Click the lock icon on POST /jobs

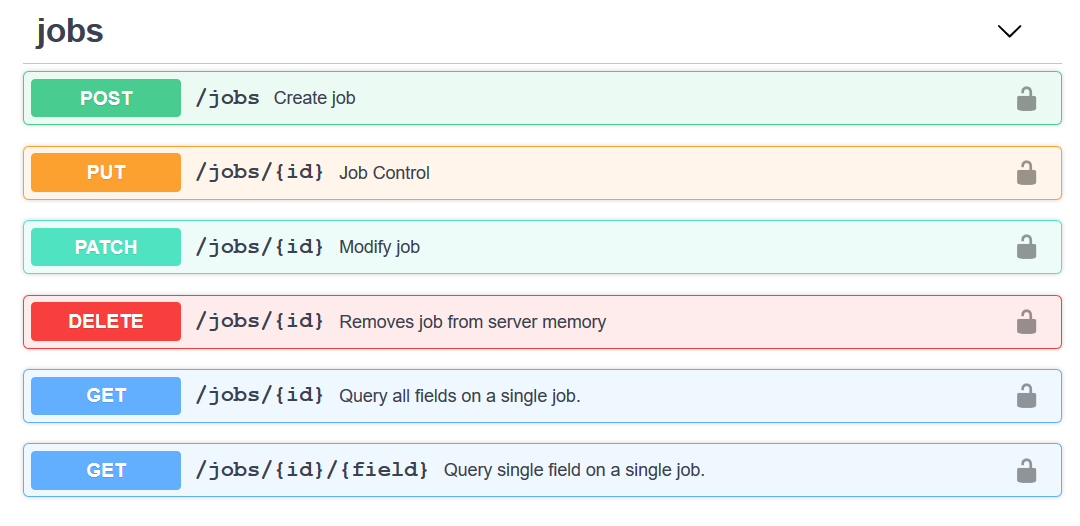tap(1026, 98)
